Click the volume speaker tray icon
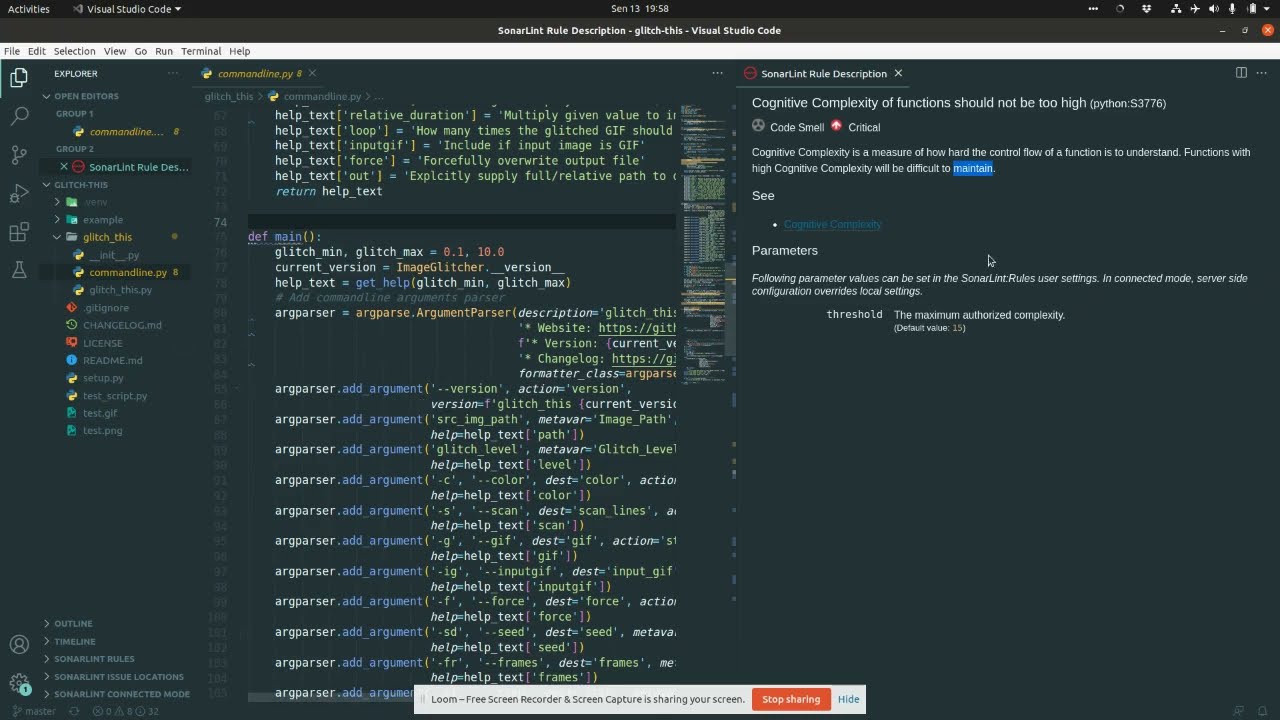Image resolution: width=1280 pixels, height=720 pixels. click(1214, 9)
